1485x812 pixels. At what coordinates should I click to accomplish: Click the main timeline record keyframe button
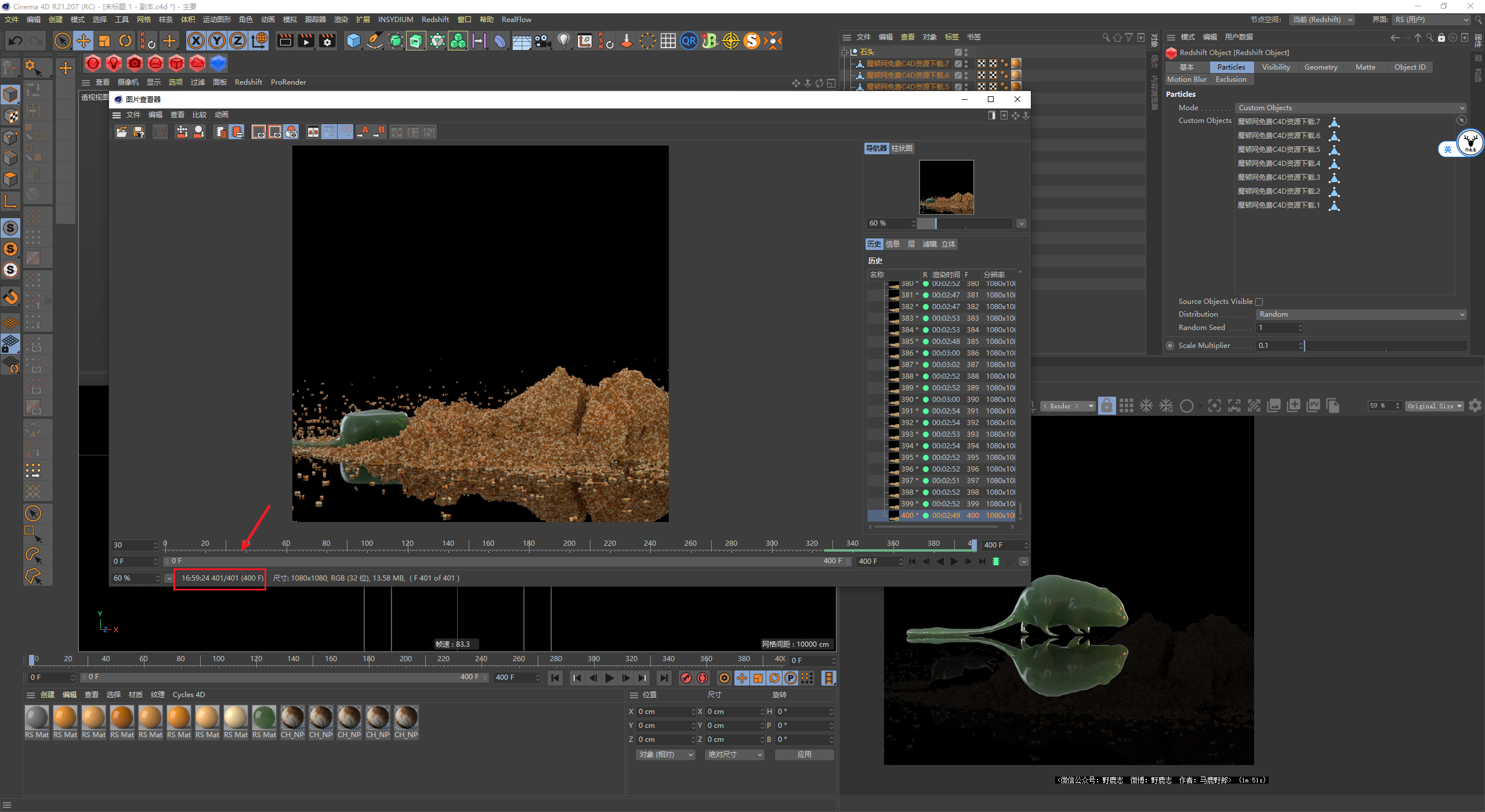[686, 678]
